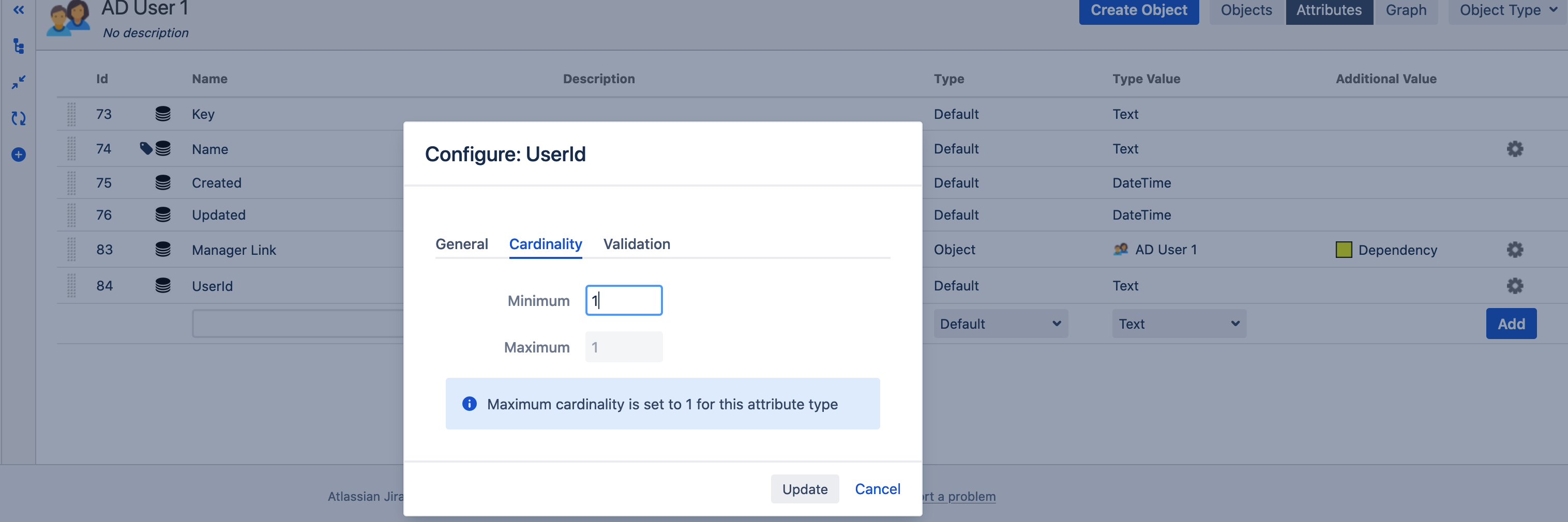Click the collapse arrows sidebar icon

pos(19,82)
